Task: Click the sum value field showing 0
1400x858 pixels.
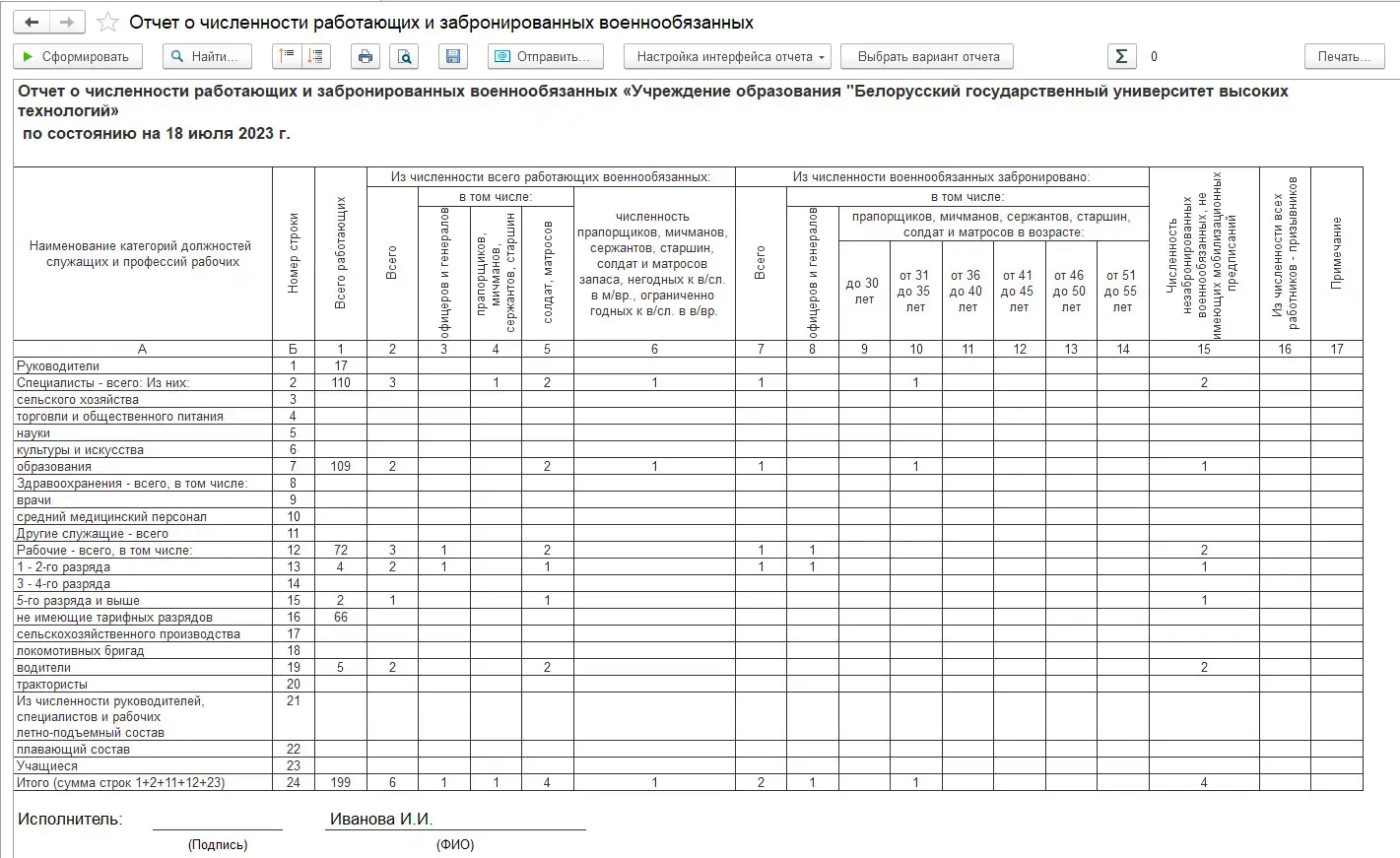Action: click(1154, 56)
